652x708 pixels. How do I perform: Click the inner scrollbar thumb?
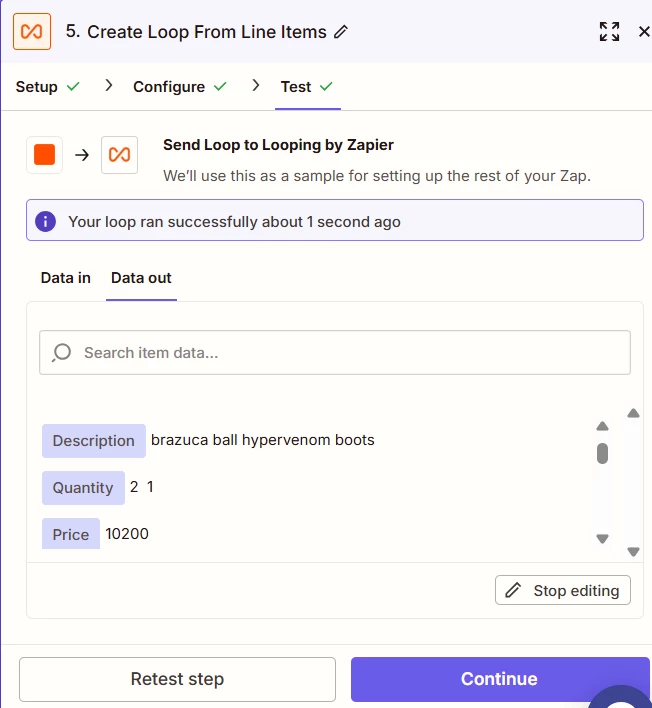pyautogui.click(x=602, y=453)
